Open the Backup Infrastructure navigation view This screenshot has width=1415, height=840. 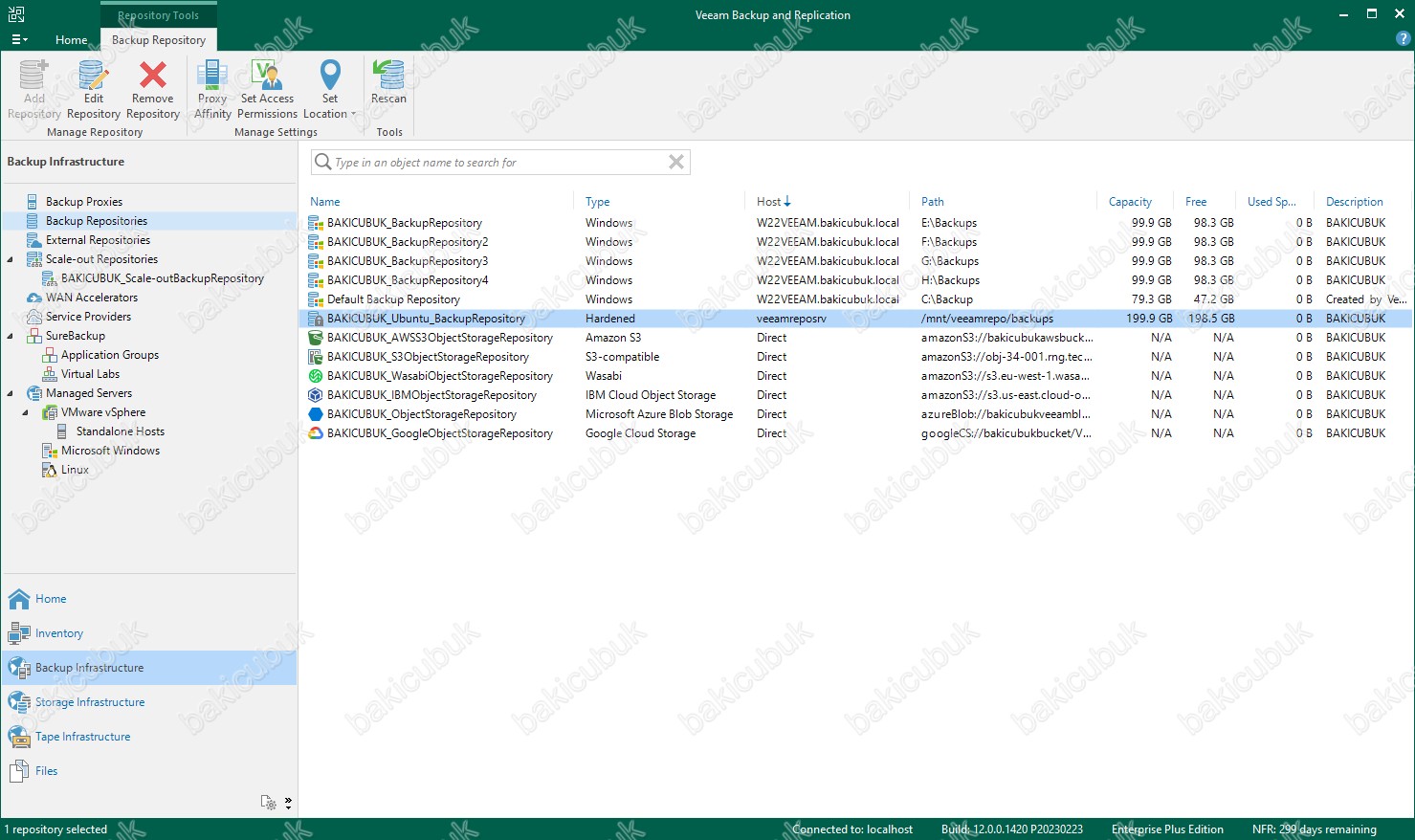(x=148, y=668)
